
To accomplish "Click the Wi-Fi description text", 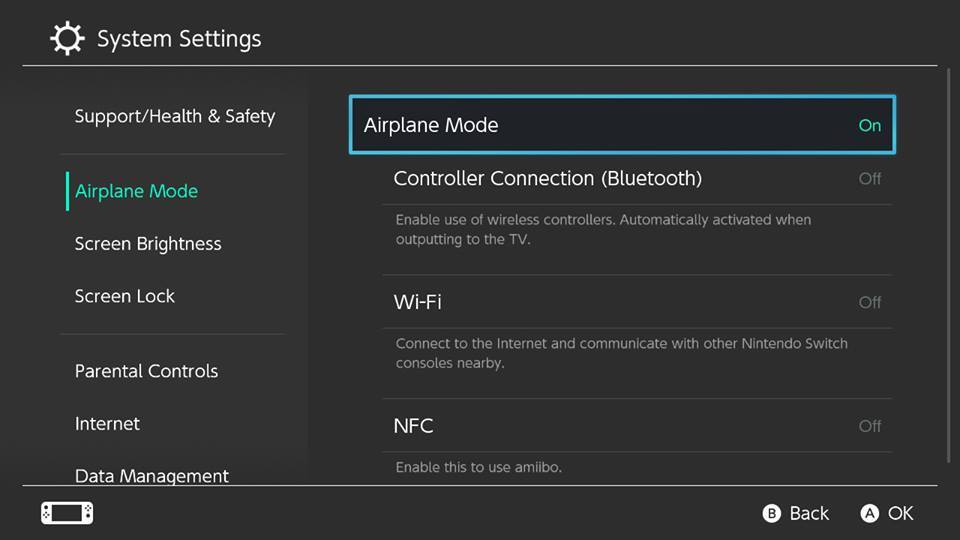I will [621, 353].
